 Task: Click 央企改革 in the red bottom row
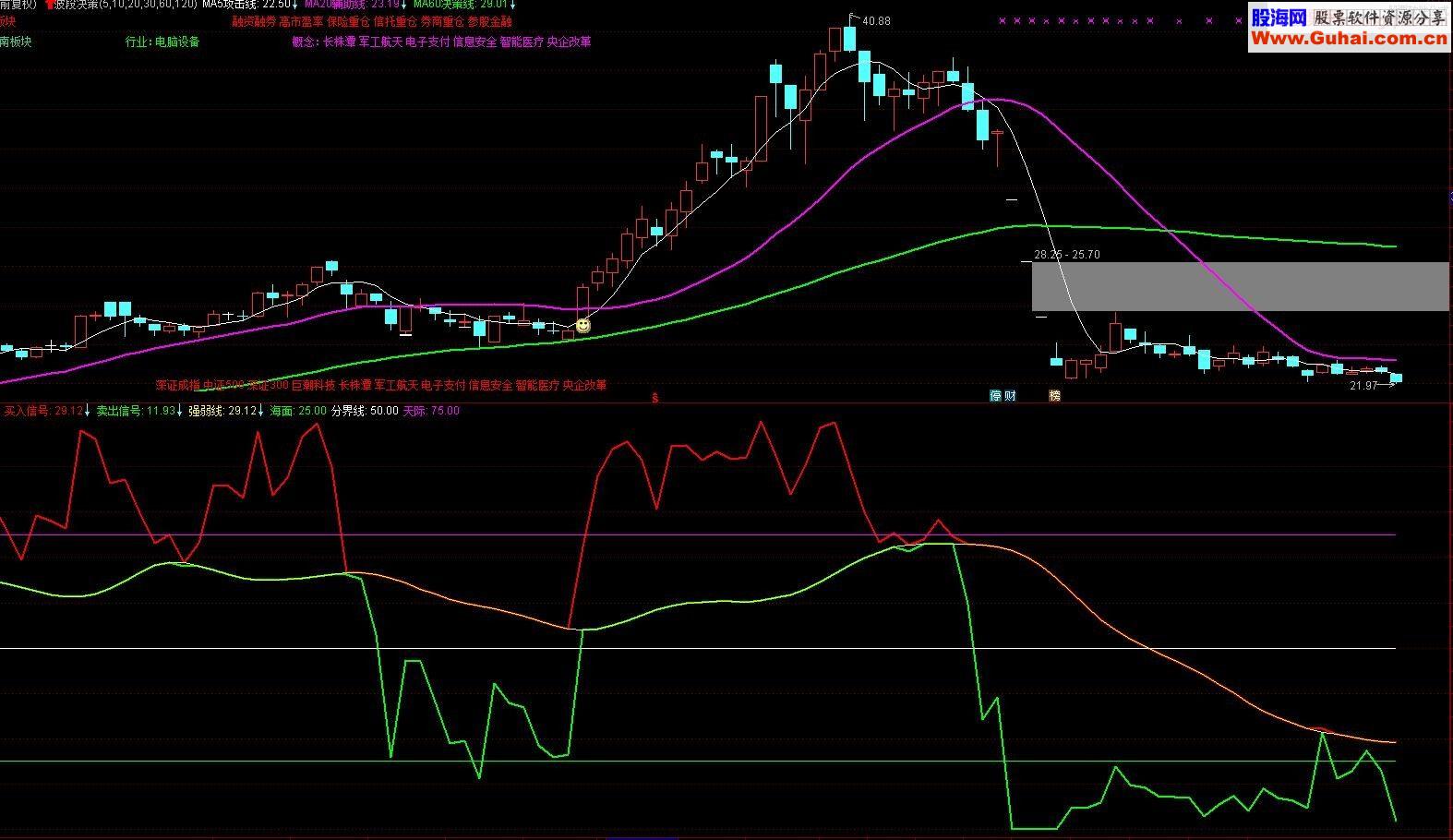pos(584,385)
